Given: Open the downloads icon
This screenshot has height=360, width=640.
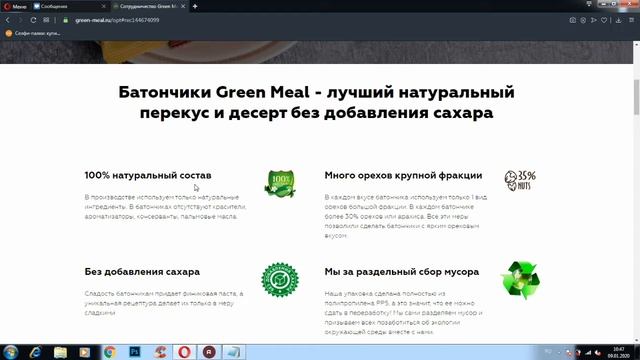Looking at the screenshot, I should [x=619, y=20].
